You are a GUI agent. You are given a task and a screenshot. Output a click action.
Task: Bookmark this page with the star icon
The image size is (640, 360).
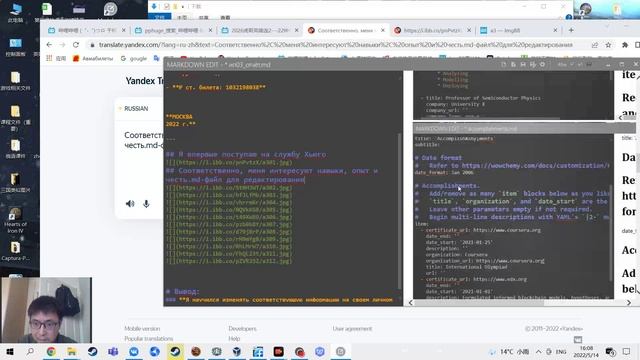point(608,45)
